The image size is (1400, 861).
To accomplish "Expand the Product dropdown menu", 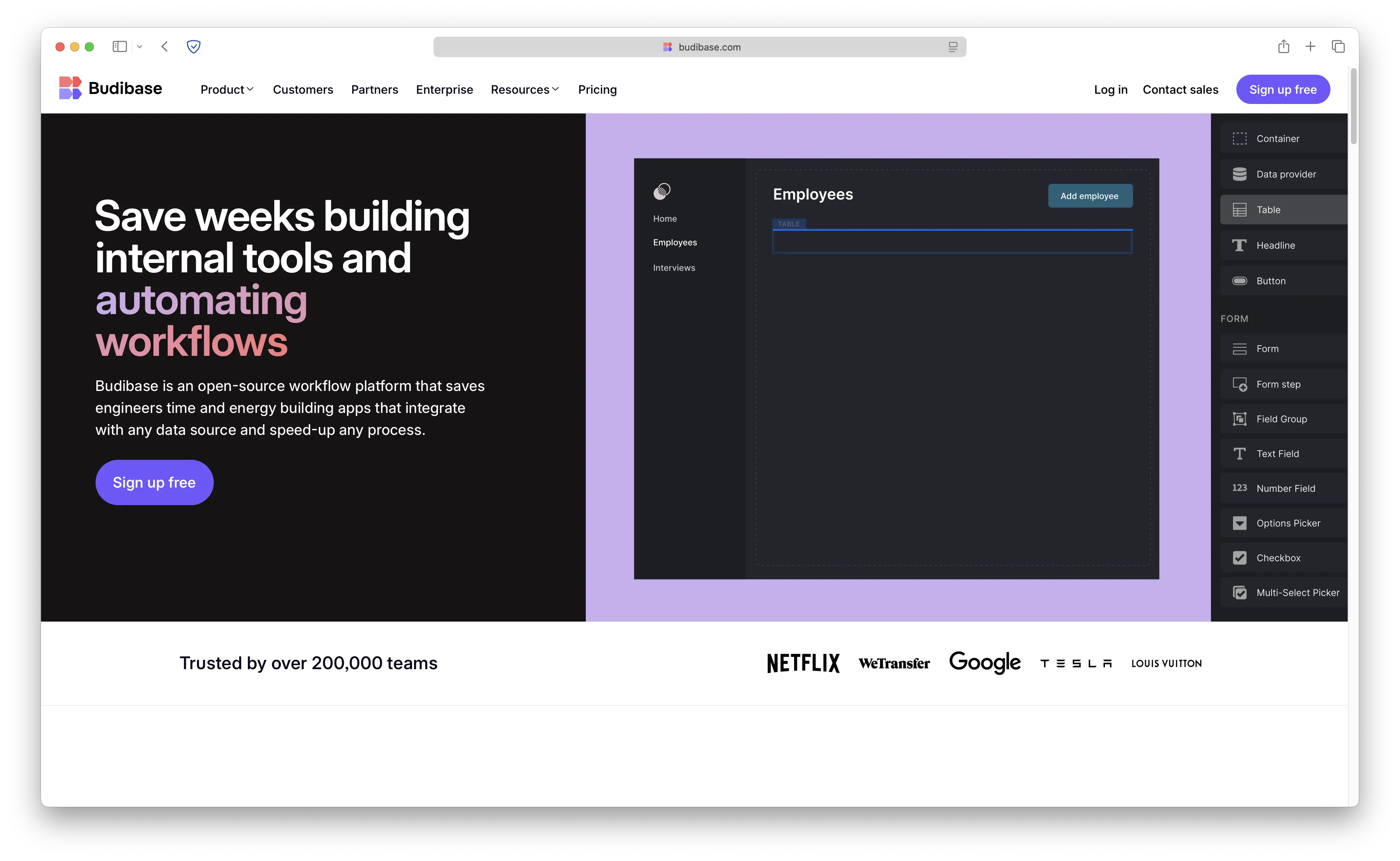I will (x=227, y=90).
